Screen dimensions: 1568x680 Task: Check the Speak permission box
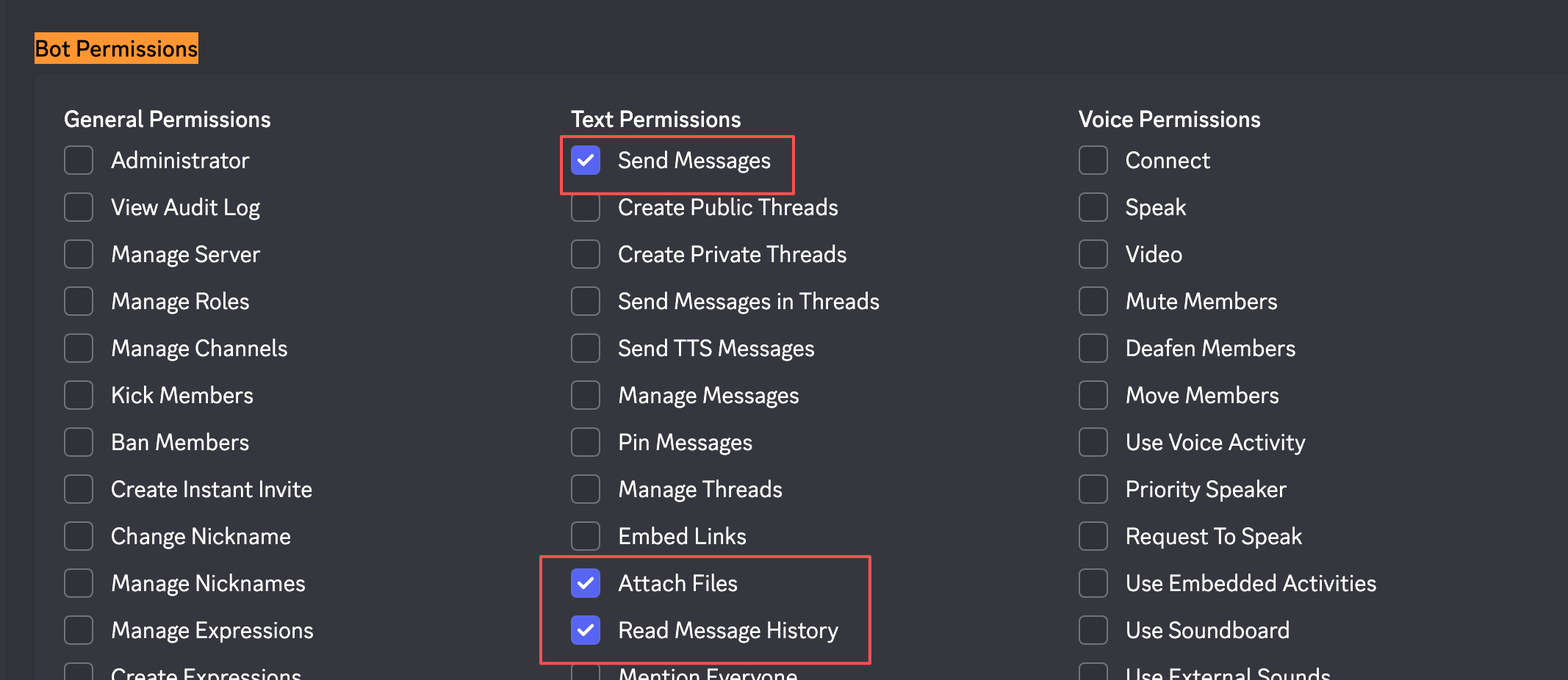(x=1093, y=207)
